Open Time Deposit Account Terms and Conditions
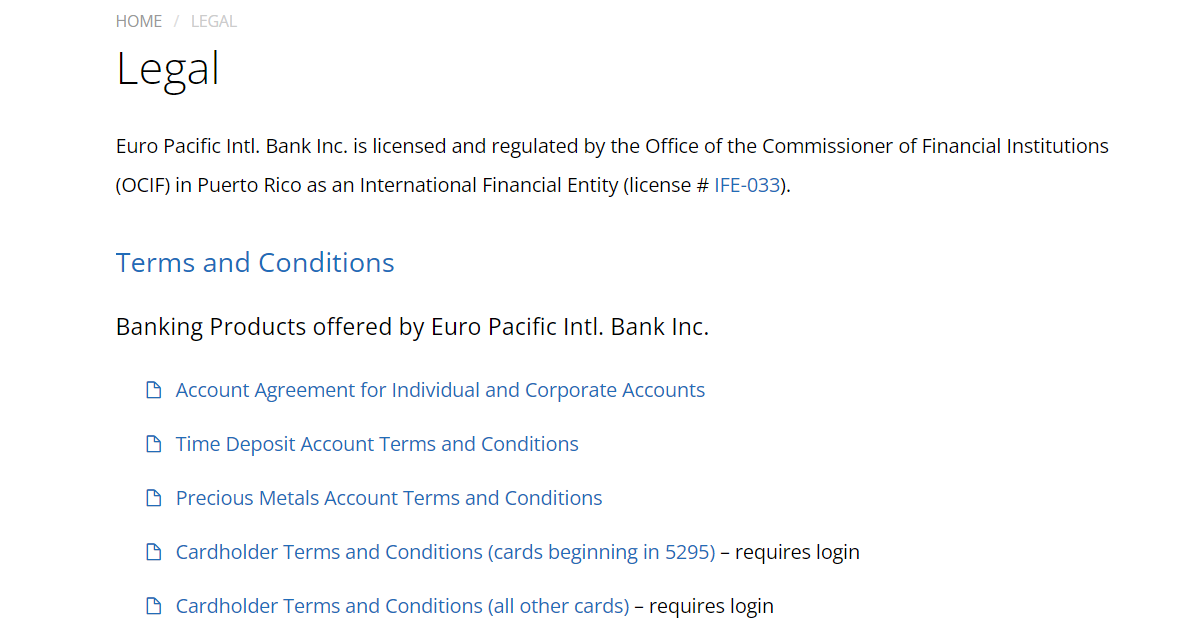 (377, 444)
